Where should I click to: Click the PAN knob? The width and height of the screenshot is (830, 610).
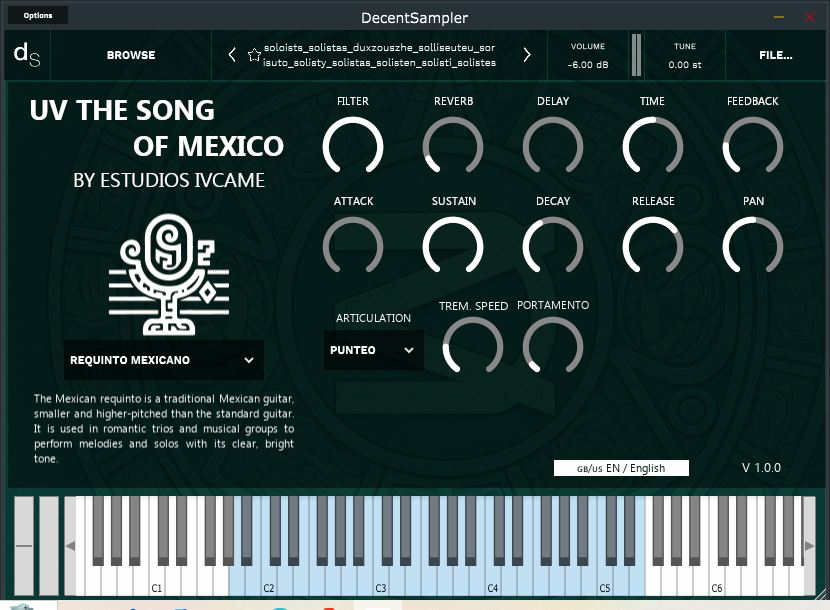(x=753, y=247)
